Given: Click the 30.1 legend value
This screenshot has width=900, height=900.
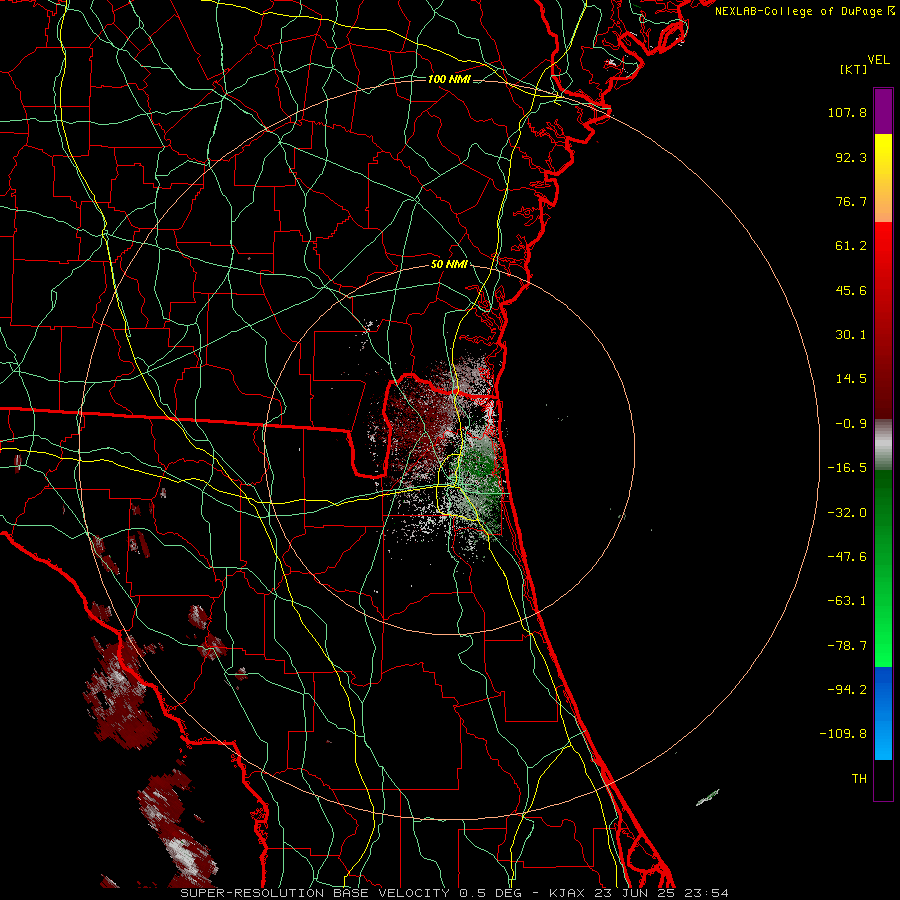Looking at the screenshot, I should (851, 335).
